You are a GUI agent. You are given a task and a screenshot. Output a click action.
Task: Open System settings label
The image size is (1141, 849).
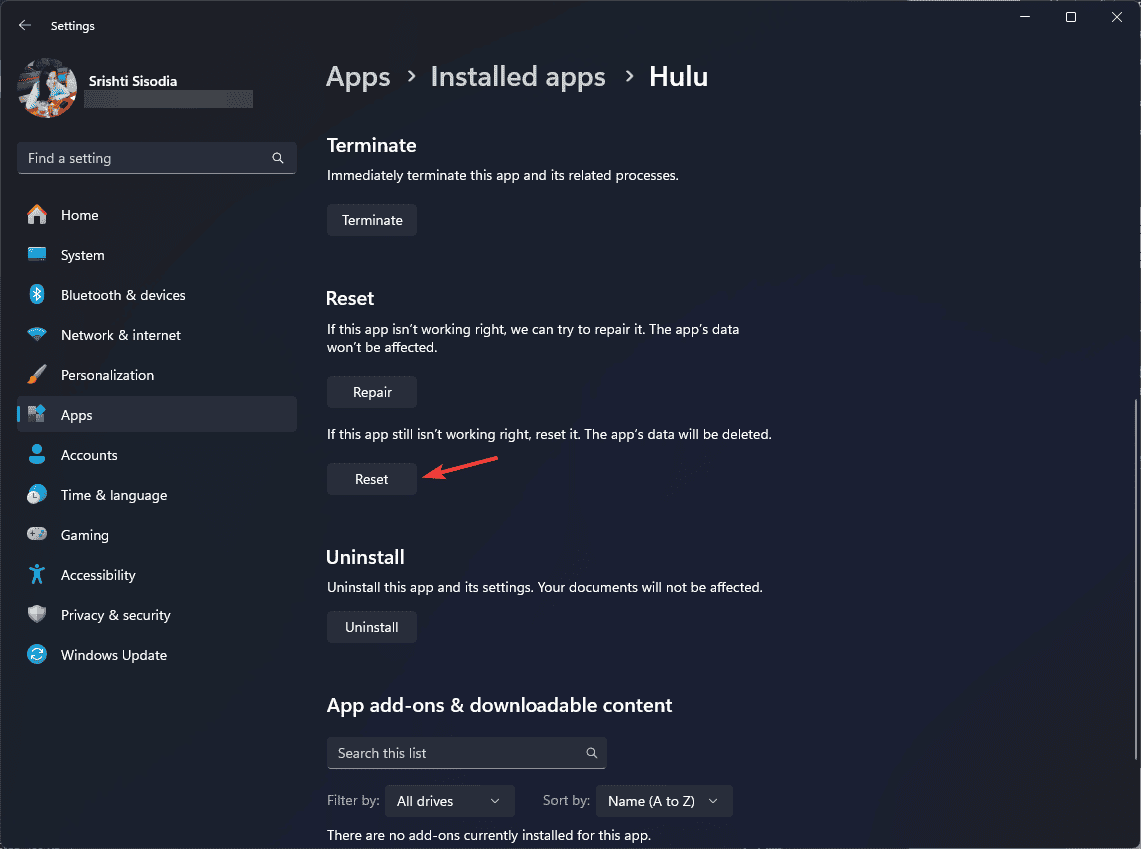[x=82, y=255]
